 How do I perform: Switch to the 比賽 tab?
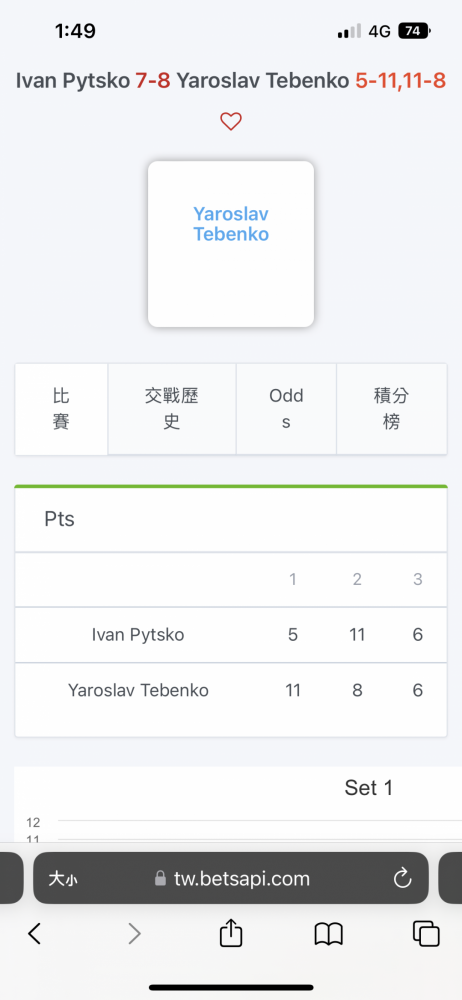click(x=61, y=409)
